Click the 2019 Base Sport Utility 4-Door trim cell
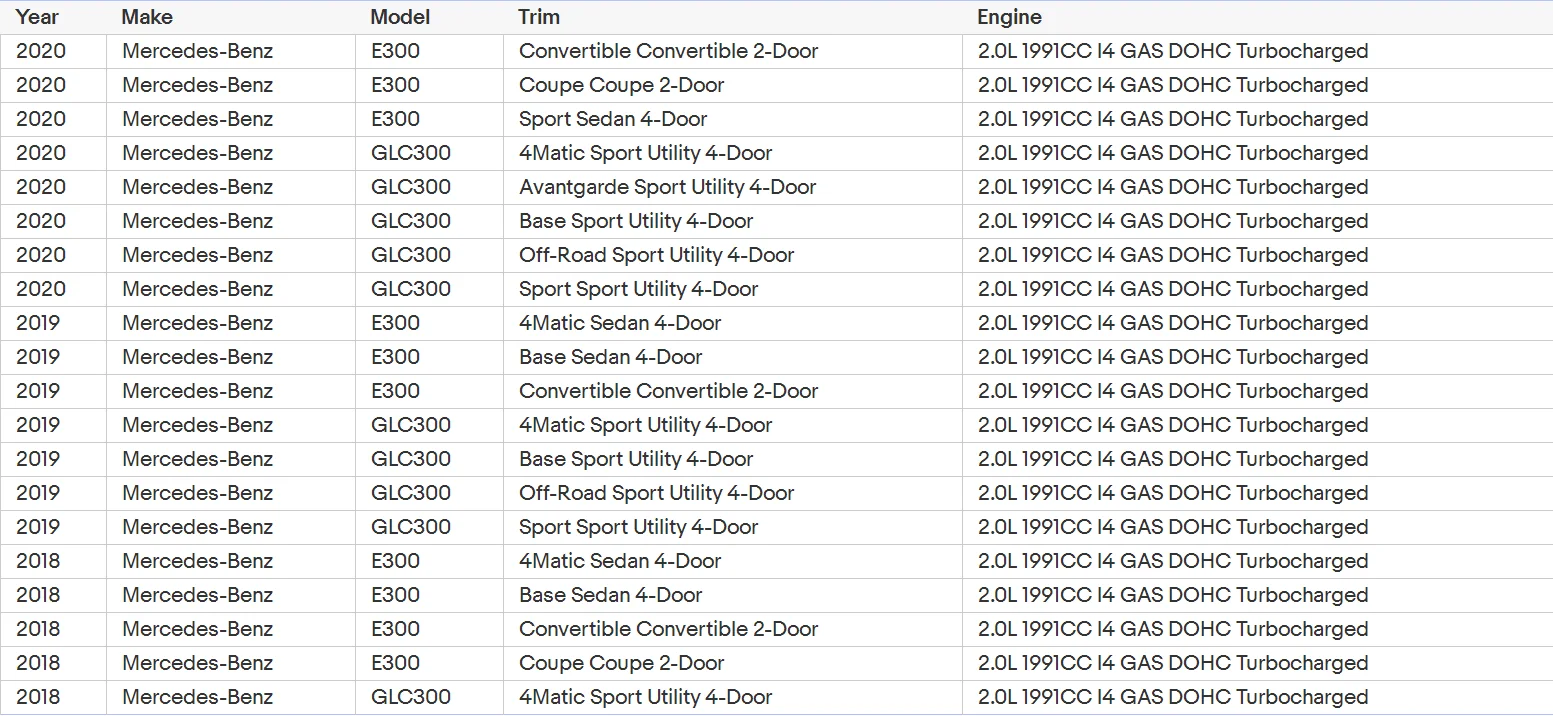1553x716 pixels. click(x=636, y=459)
